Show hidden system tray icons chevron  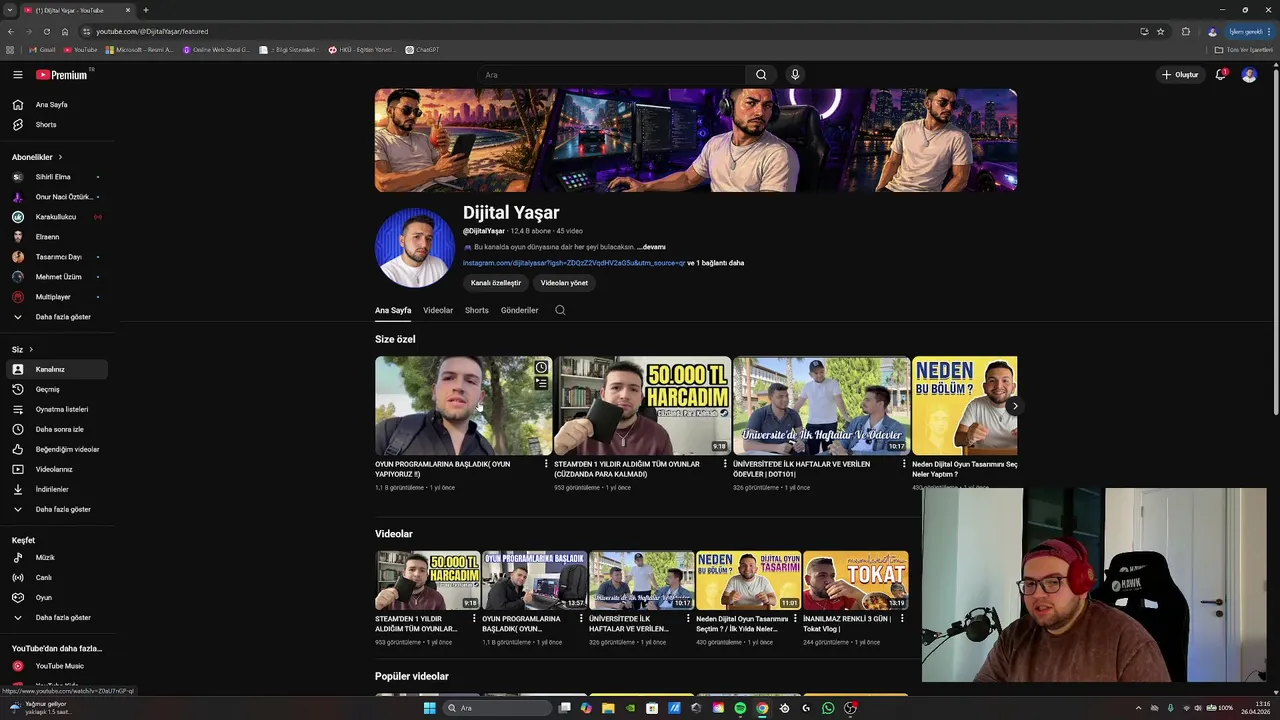point(1138,708)
